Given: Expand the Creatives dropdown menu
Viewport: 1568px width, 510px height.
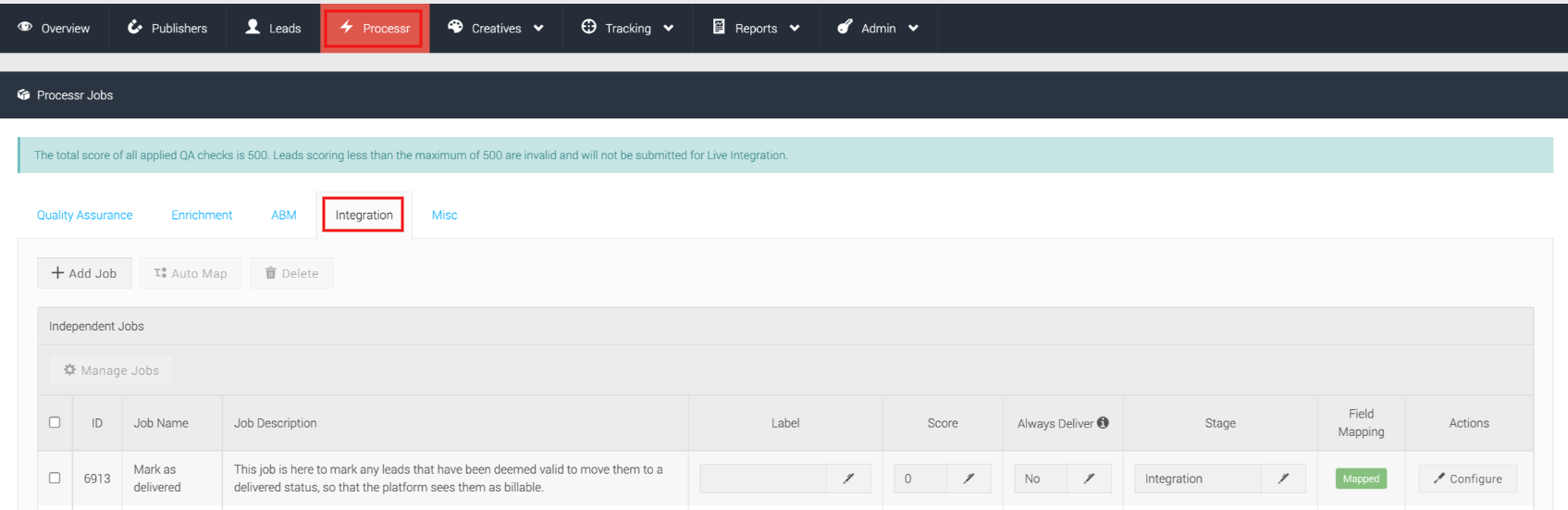Looking at the screenshot, I should [496, 28].
